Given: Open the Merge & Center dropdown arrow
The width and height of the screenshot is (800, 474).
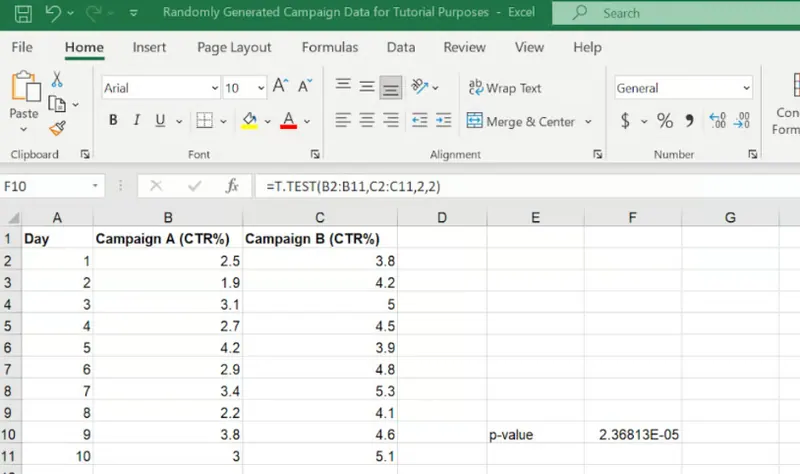Looking at the screenshot, I should pos(589,121).
